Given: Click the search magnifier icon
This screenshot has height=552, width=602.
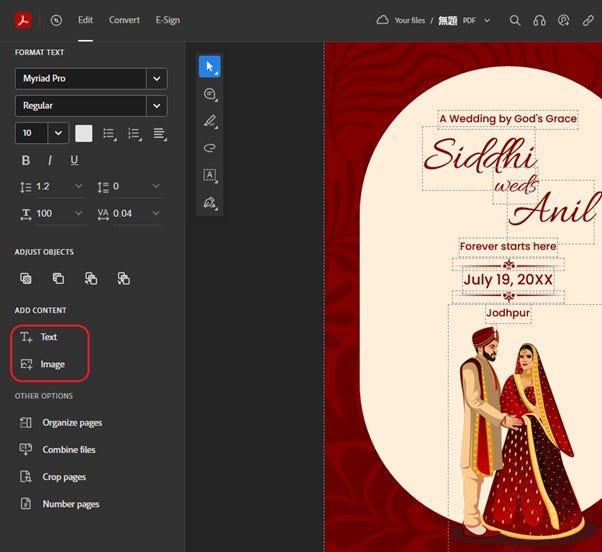Looking at the screenshot, I should 515,20.
